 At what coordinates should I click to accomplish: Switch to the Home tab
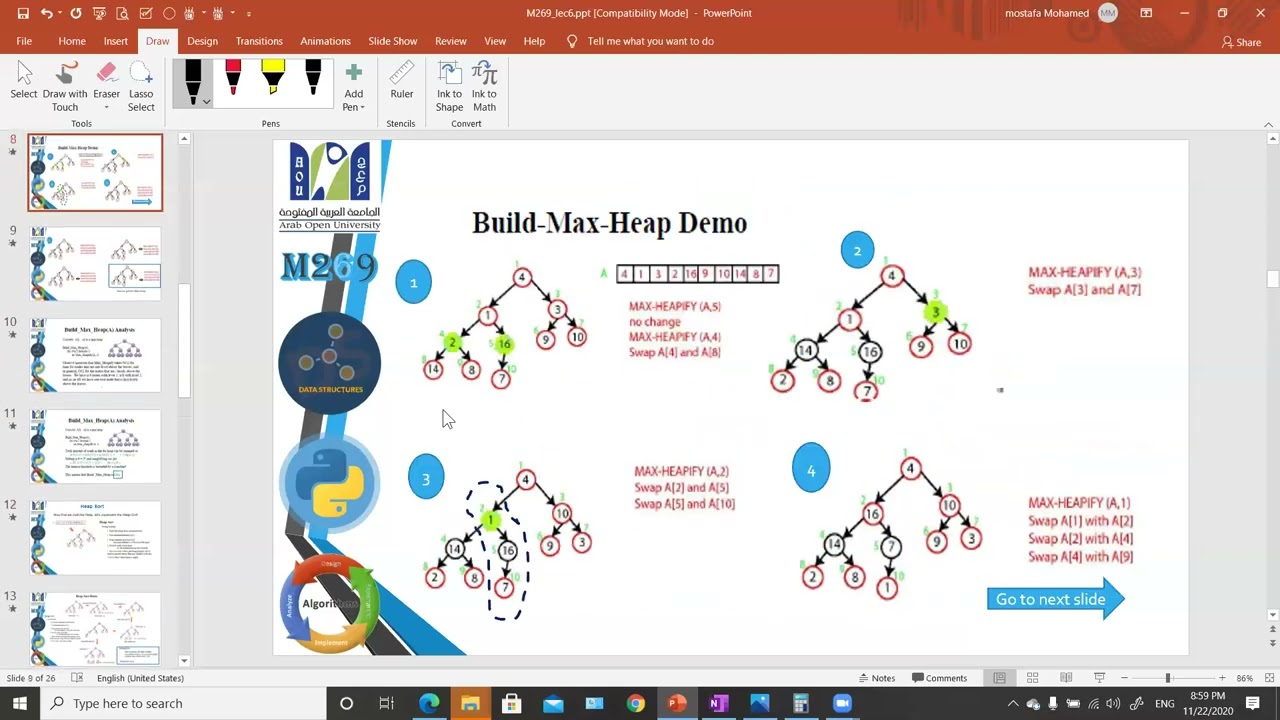[x=72, y=41]
